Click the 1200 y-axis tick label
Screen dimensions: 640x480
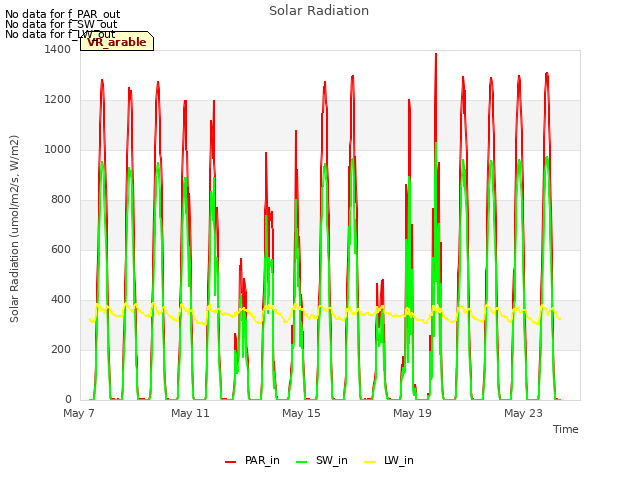pyautogui.click(x=58, y=100)
